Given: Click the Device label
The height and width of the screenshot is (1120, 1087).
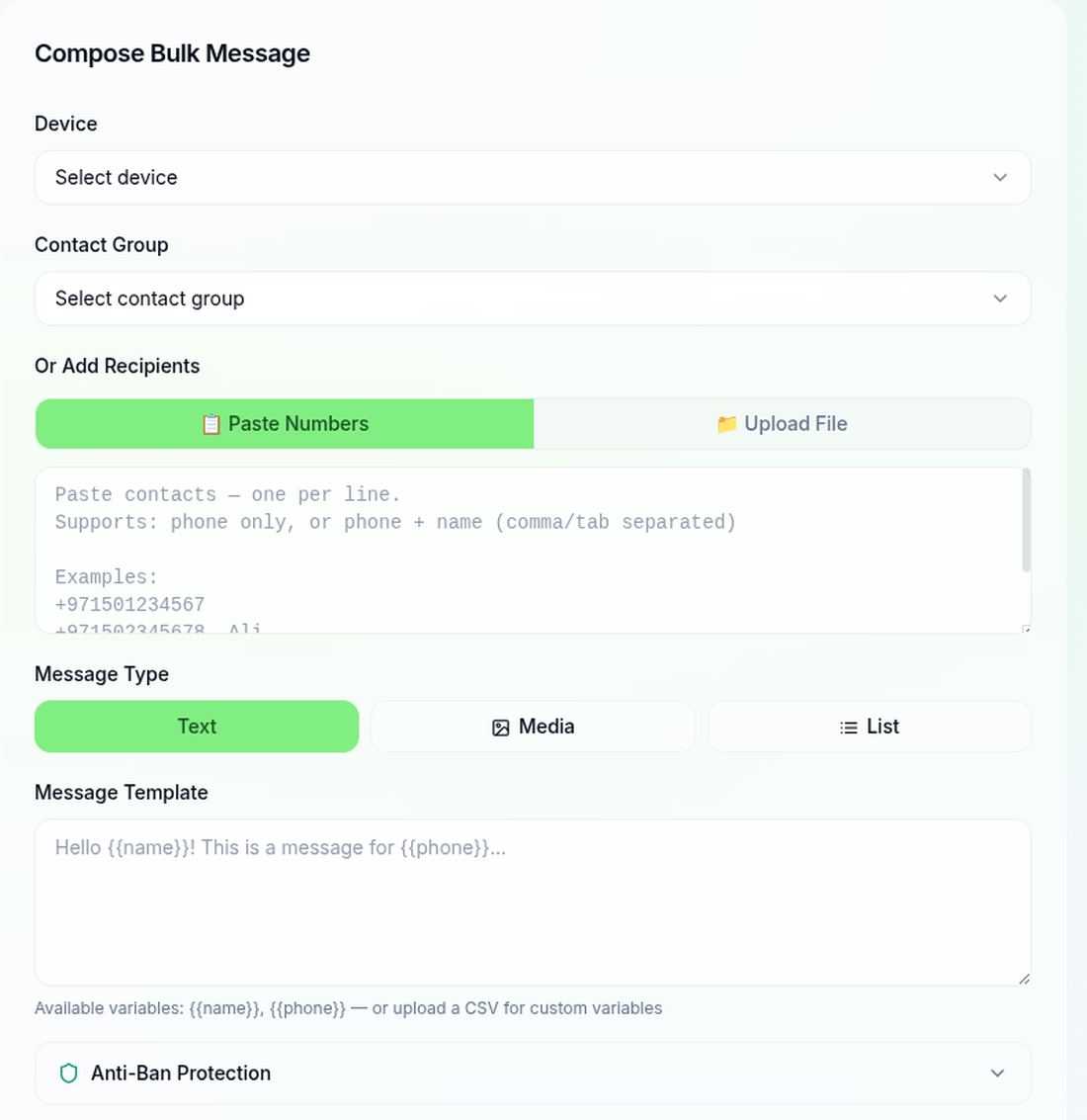Looking at the screenshot, I should coord(65,124).
